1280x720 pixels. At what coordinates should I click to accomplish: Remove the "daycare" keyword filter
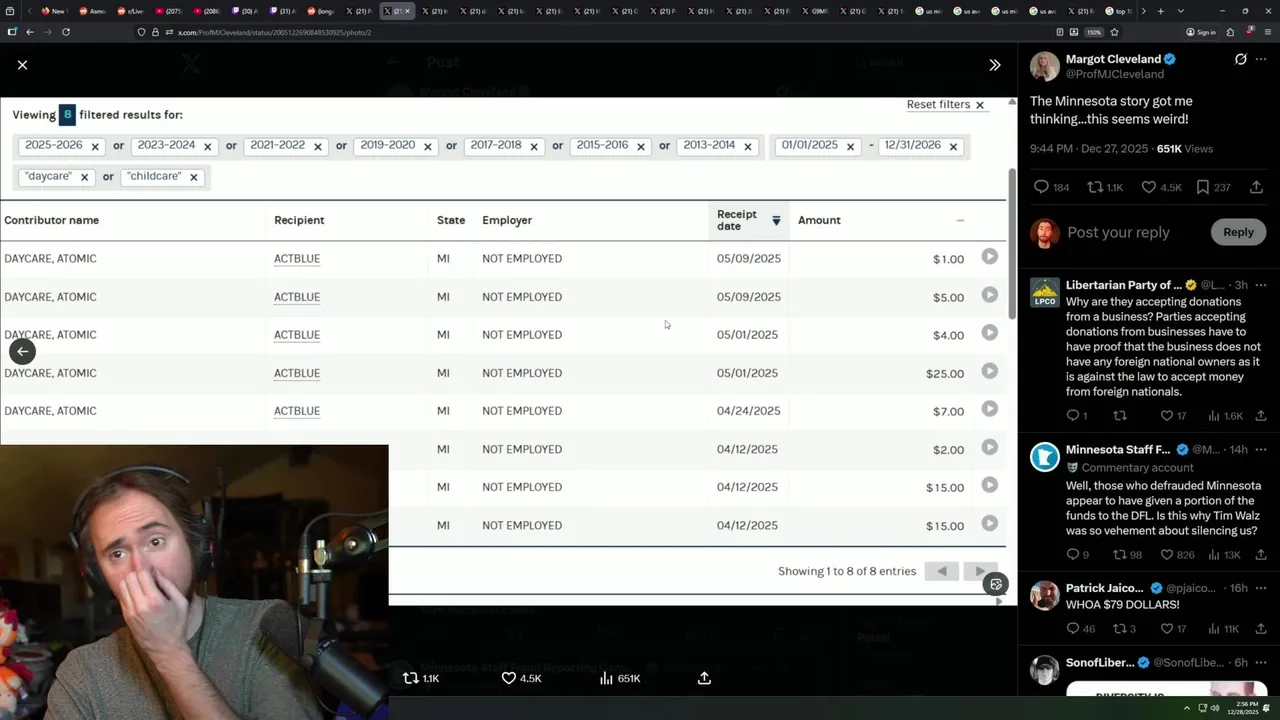84,177
